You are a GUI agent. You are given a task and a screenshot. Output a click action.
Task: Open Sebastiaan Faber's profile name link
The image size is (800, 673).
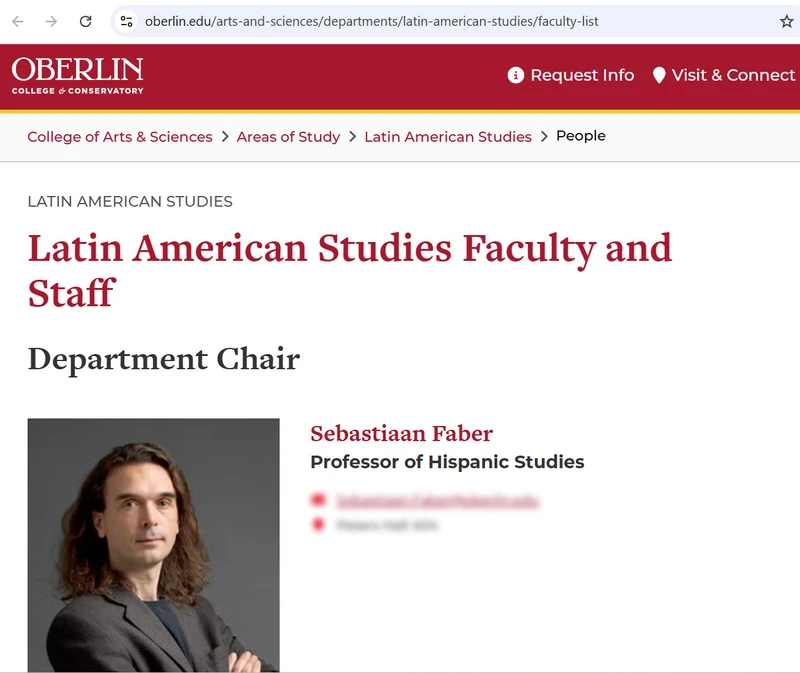tap(402, 434)
